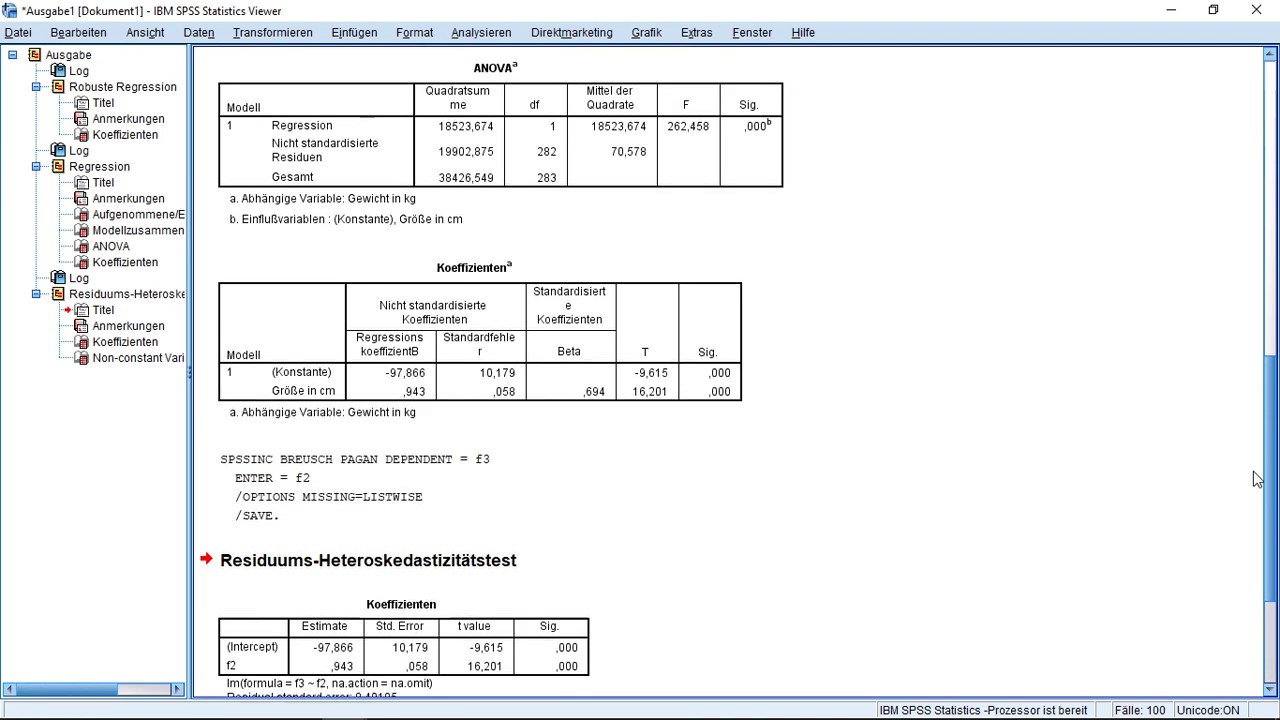
Task: Collapse the Robuste Regression node
Action: coord(36,87)
